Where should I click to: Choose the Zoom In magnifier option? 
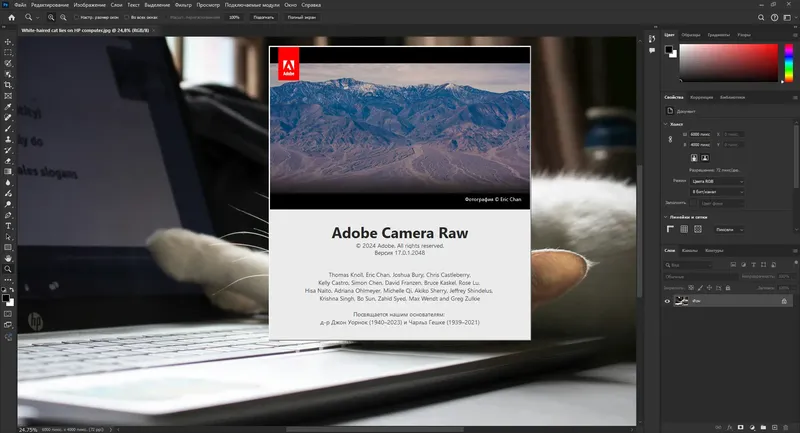coord(51,17)
